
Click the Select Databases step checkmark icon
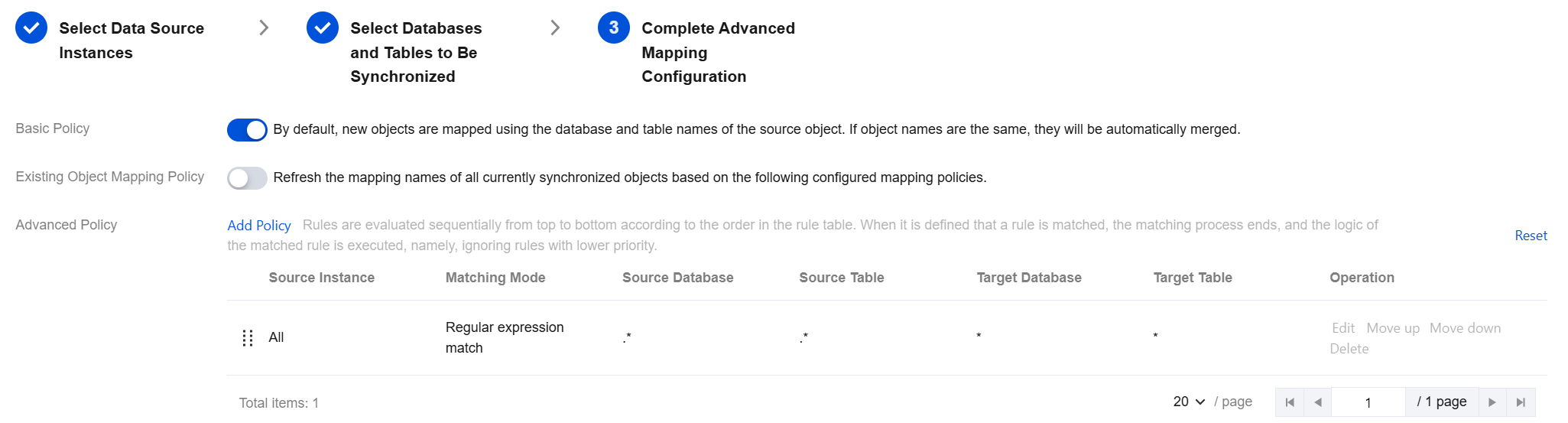pos(323,28)
